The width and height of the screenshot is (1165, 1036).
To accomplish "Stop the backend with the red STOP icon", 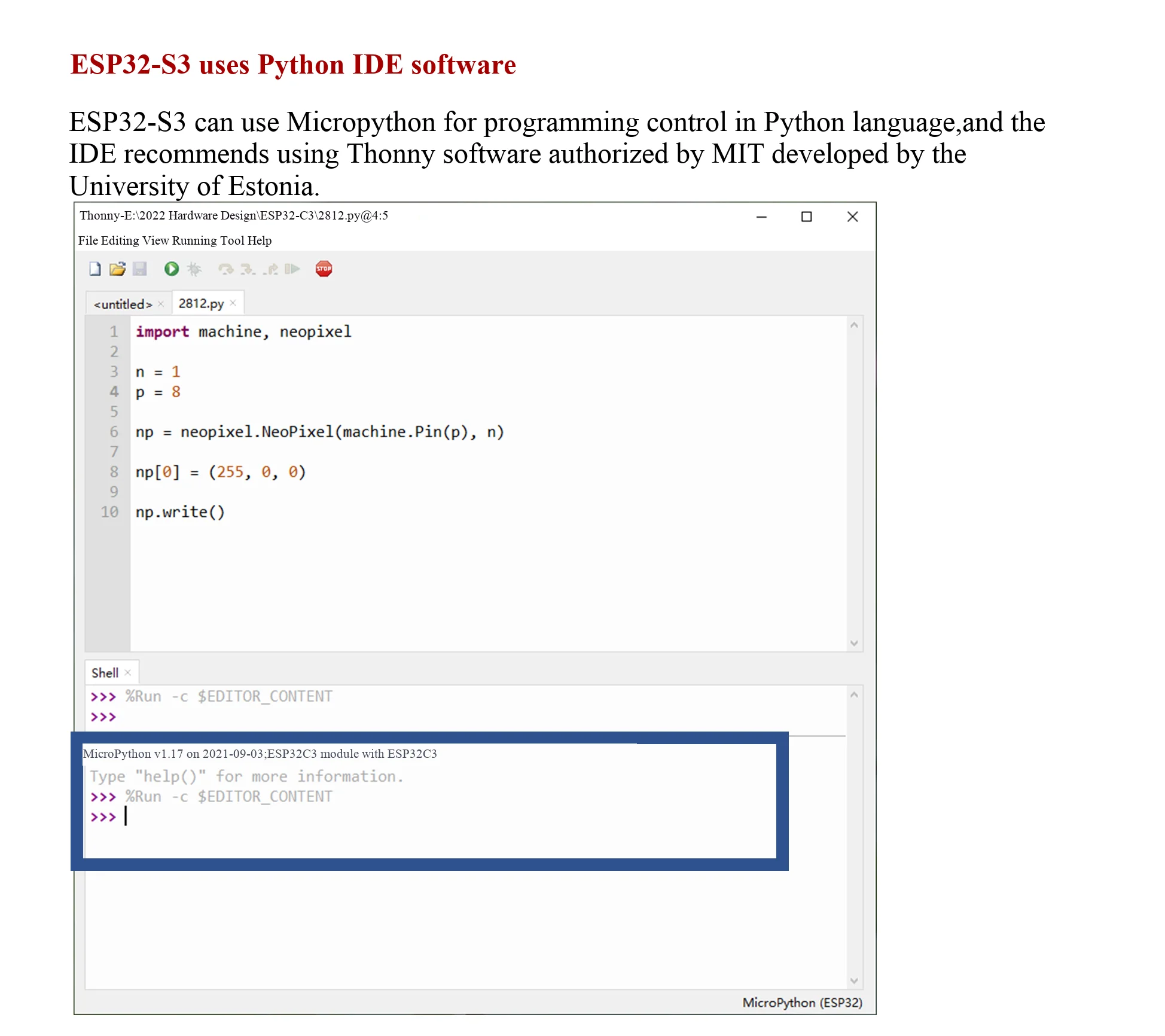I will (x=324, y=269).
